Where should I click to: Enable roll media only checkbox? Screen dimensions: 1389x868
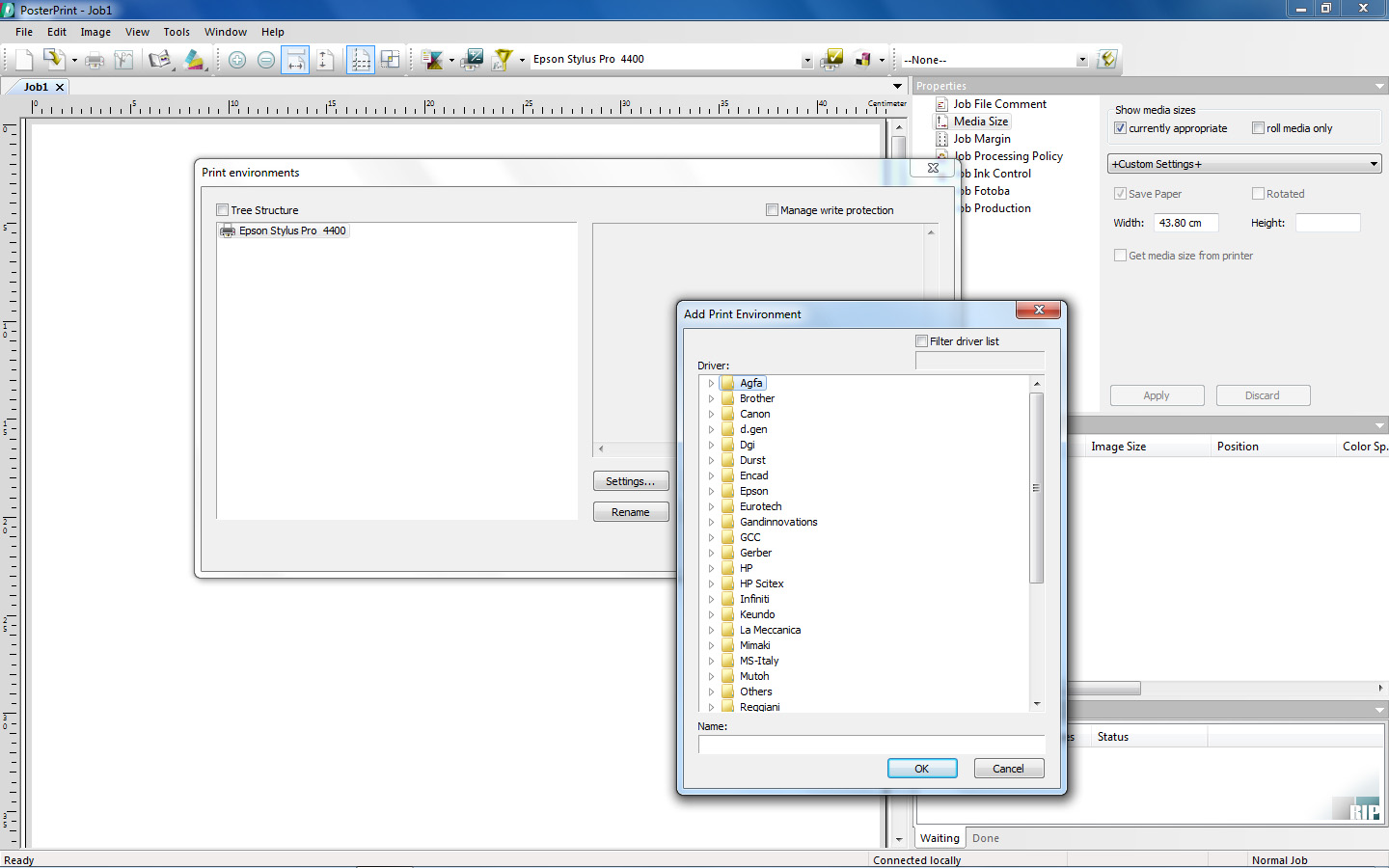pos(1258,128)
